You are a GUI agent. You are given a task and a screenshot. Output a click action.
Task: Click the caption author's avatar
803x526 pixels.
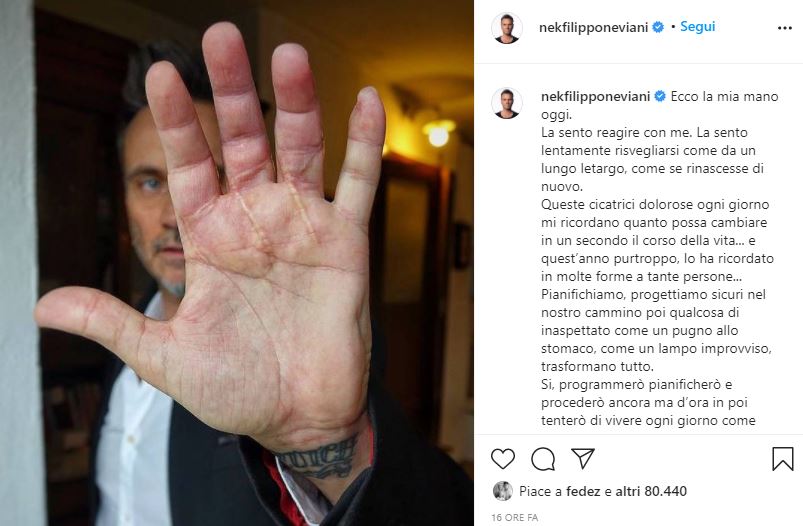(x=507, y=103)
